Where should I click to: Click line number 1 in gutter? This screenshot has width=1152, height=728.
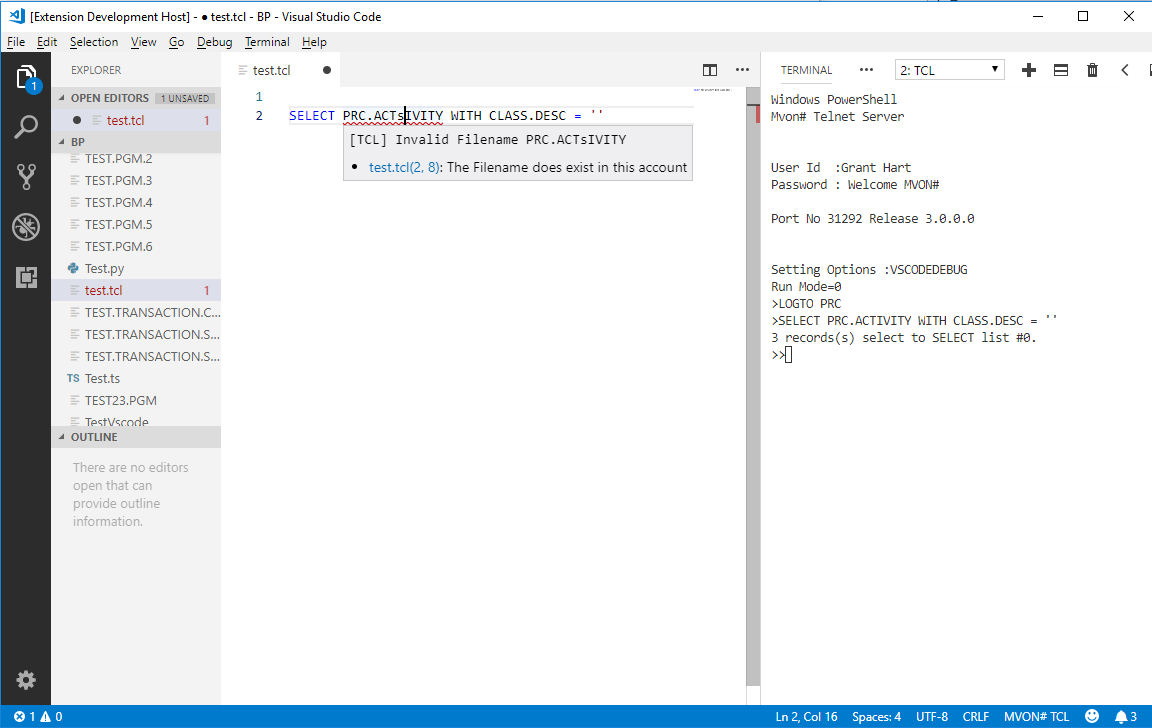click(259, 96)
